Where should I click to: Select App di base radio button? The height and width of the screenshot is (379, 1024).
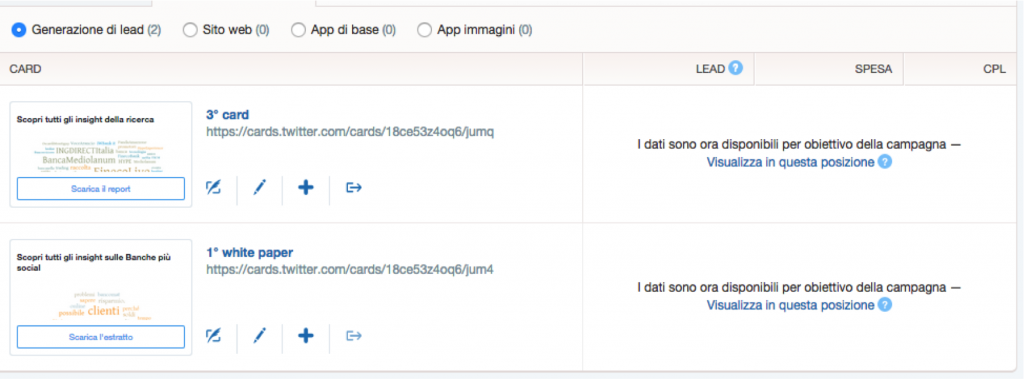point(298,29)
